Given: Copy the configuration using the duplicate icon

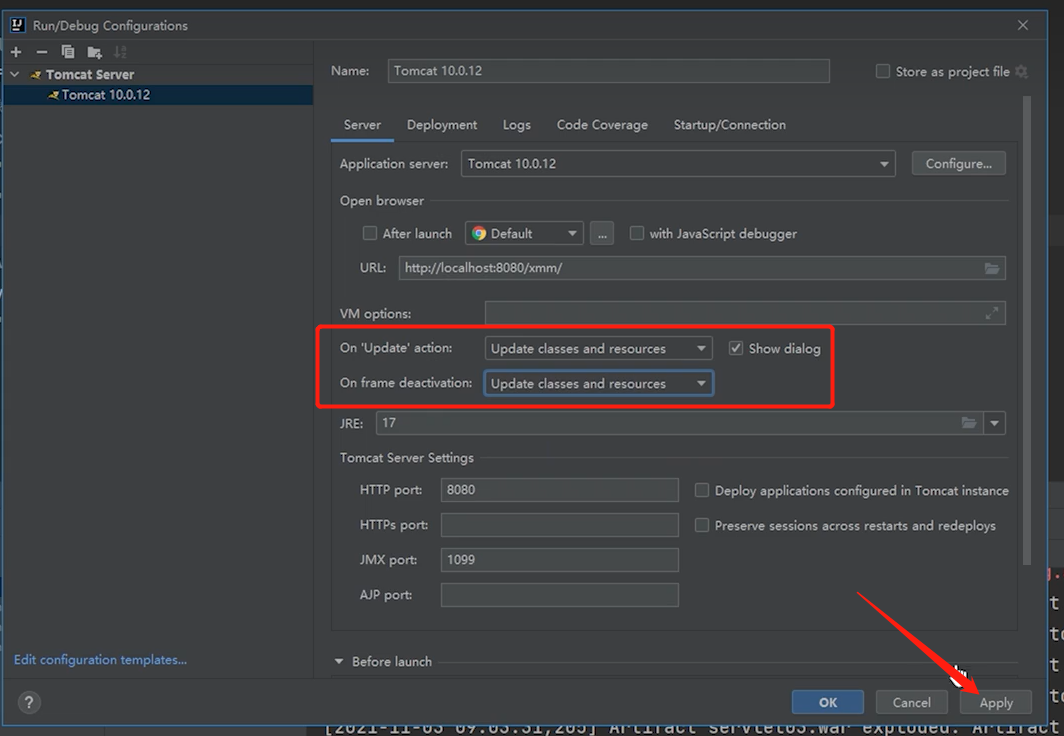Looking at the screenshot, I should (68, 52).
